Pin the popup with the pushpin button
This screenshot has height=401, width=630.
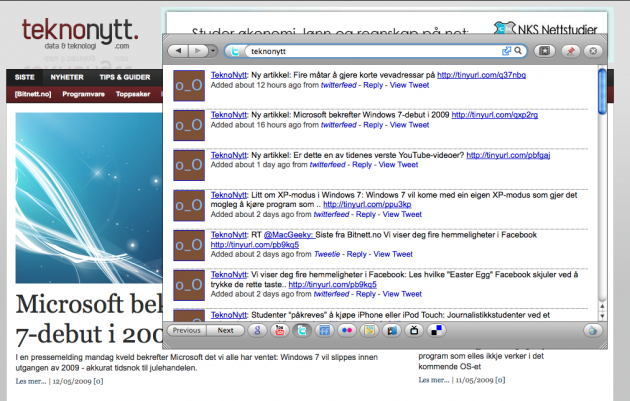coord(570,51)
